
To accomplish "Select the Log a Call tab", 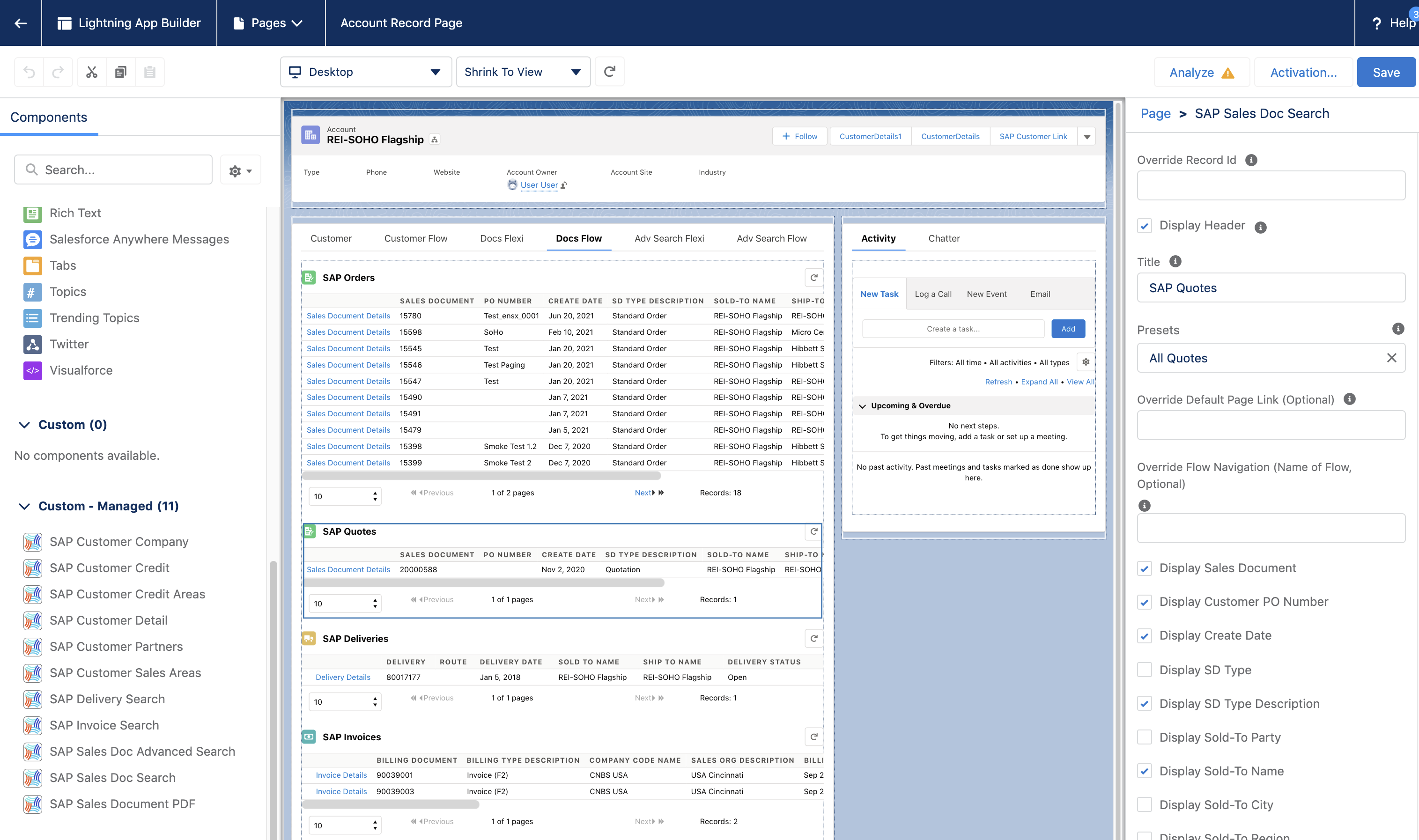I will coord(933,295).
